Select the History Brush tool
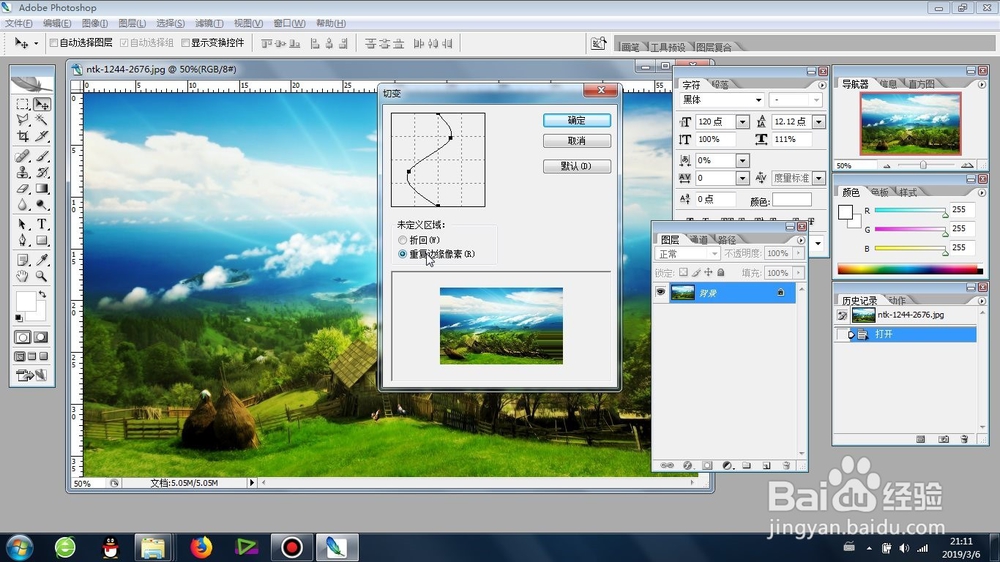This screenshot has width=1000, height=562. click(x=42, y=172)
